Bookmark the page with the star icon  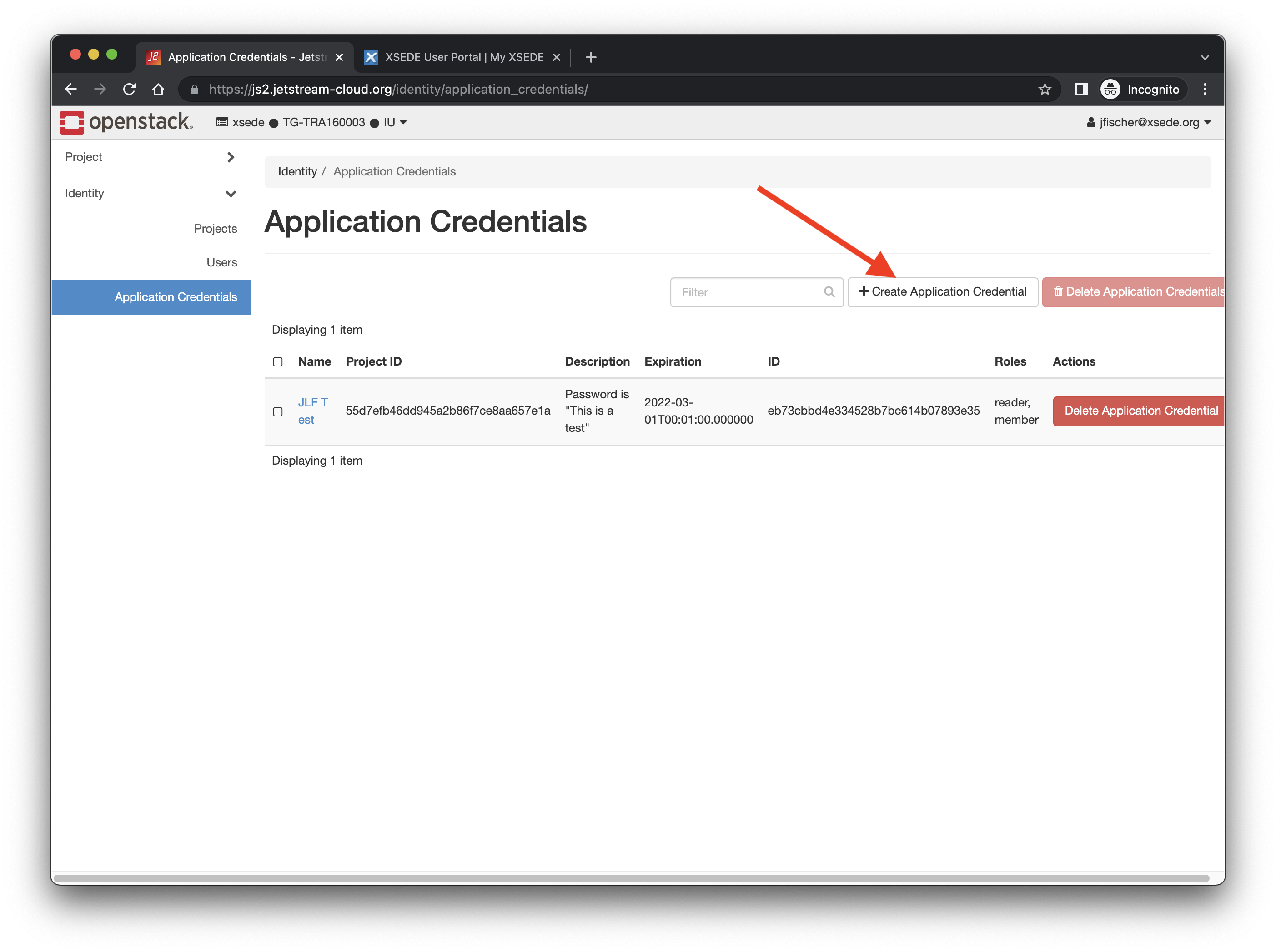[1045, 89]
